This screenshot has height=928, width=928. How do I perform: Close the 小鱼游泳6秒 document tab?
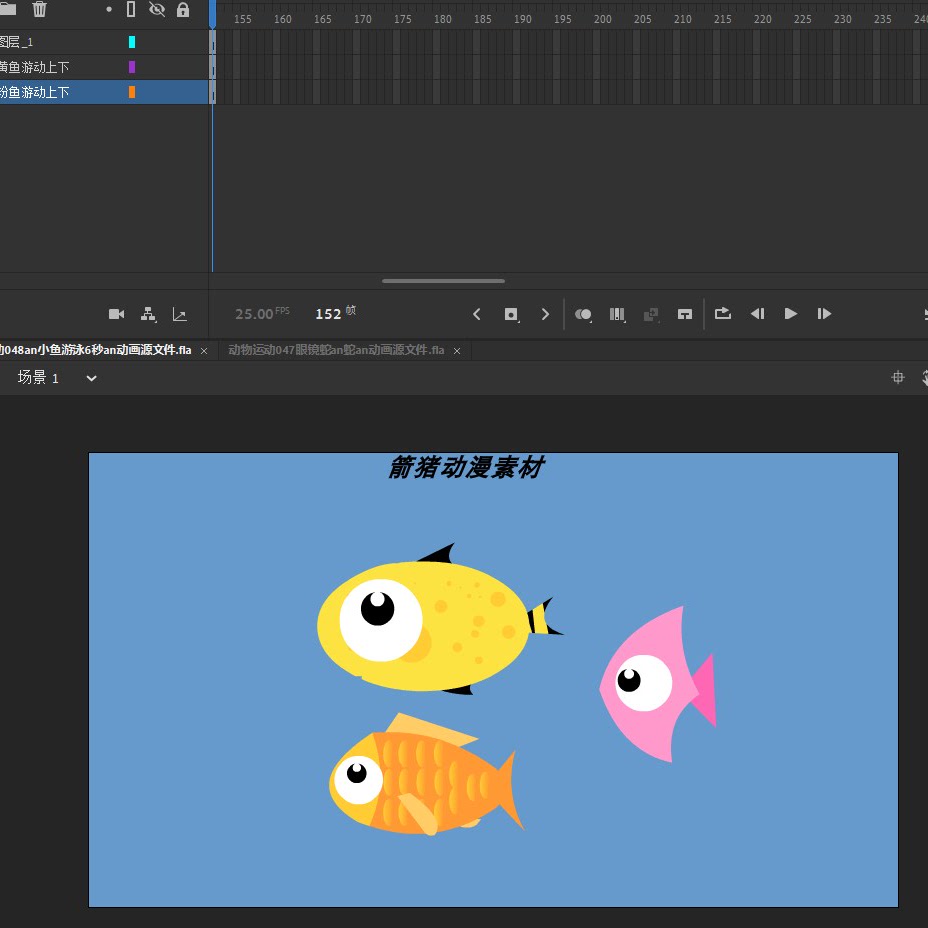pos(204,351)
